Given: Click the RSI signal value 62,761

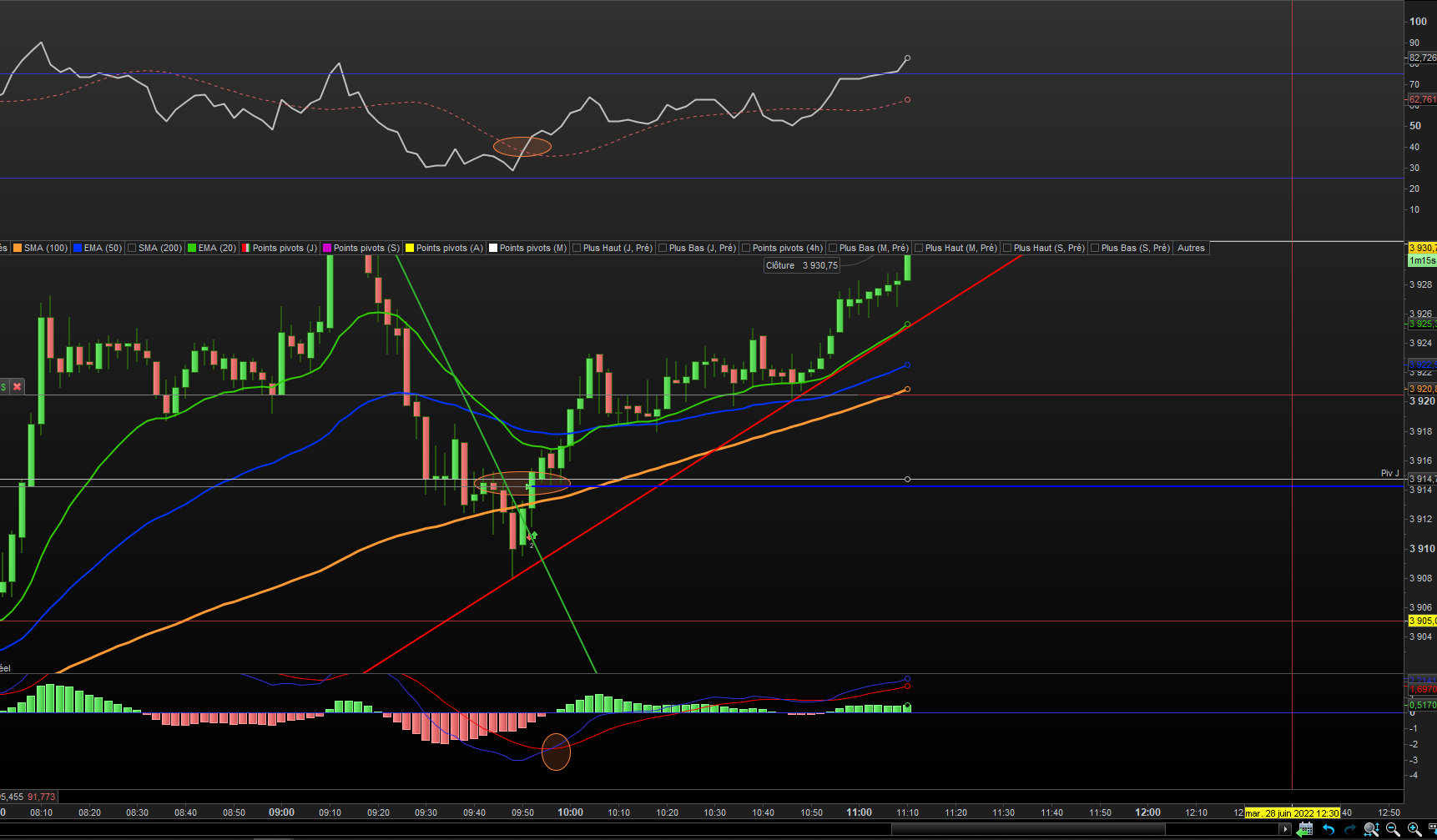Looking at the screenshot, I should pos(1422,99).
